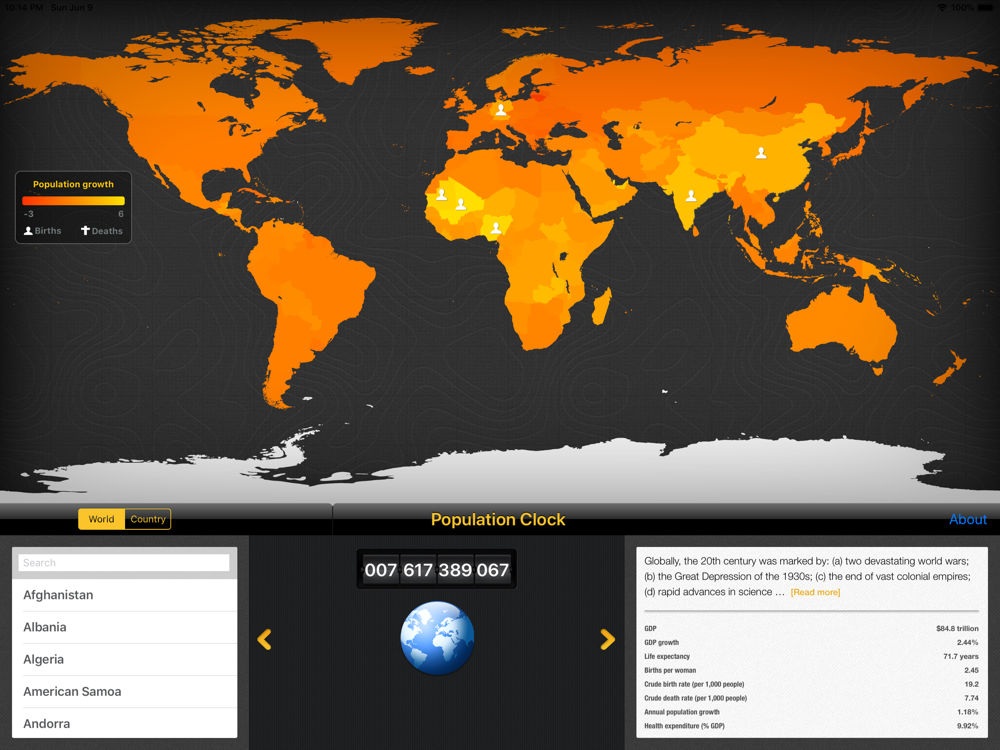
Task: Go to next with the right arrow
Action: click(608, 639)
